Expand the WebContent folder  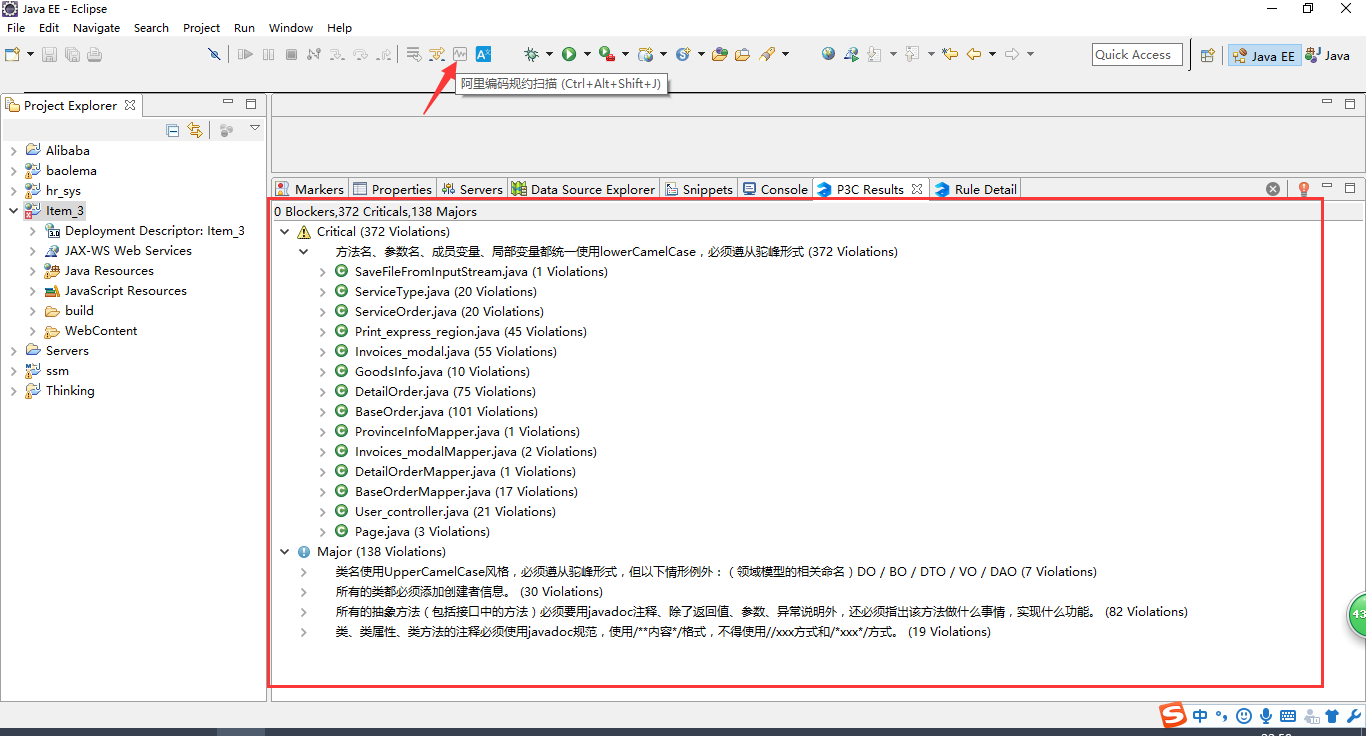[32, 331]
